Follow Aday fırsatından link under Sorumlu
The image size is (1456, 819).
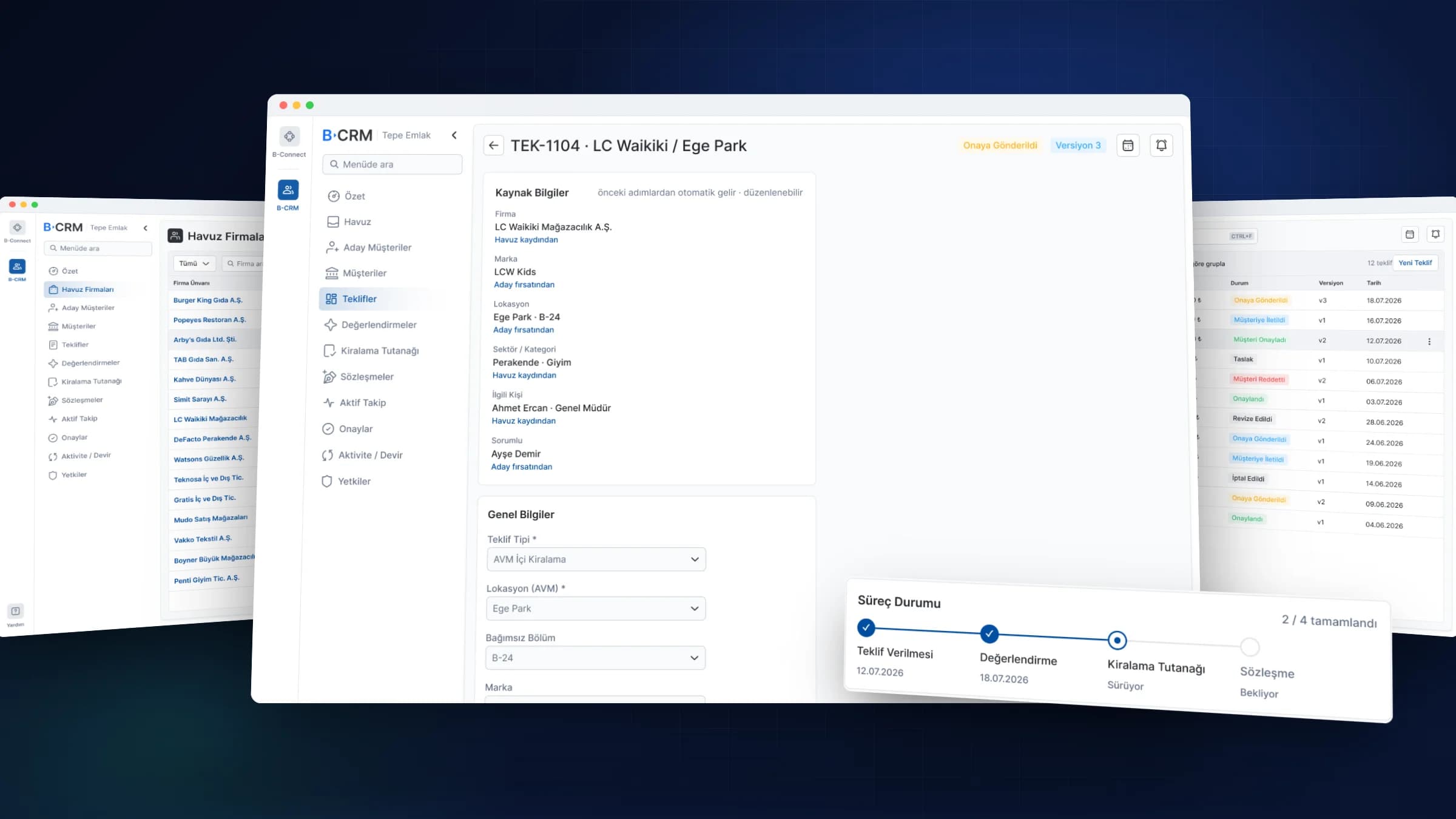tap(522, 467)
